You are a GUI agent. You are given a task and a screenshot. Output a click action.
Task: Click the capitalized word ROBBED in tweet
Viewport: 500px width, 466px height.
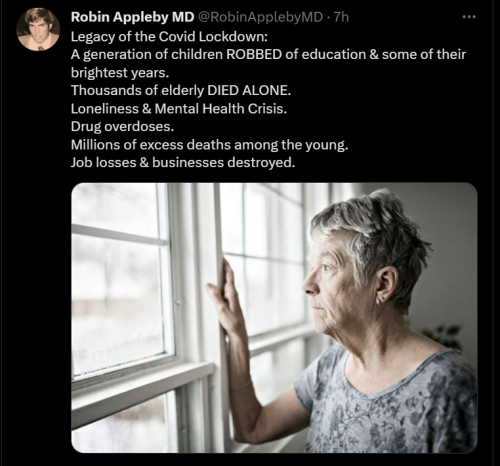point(254,55)
